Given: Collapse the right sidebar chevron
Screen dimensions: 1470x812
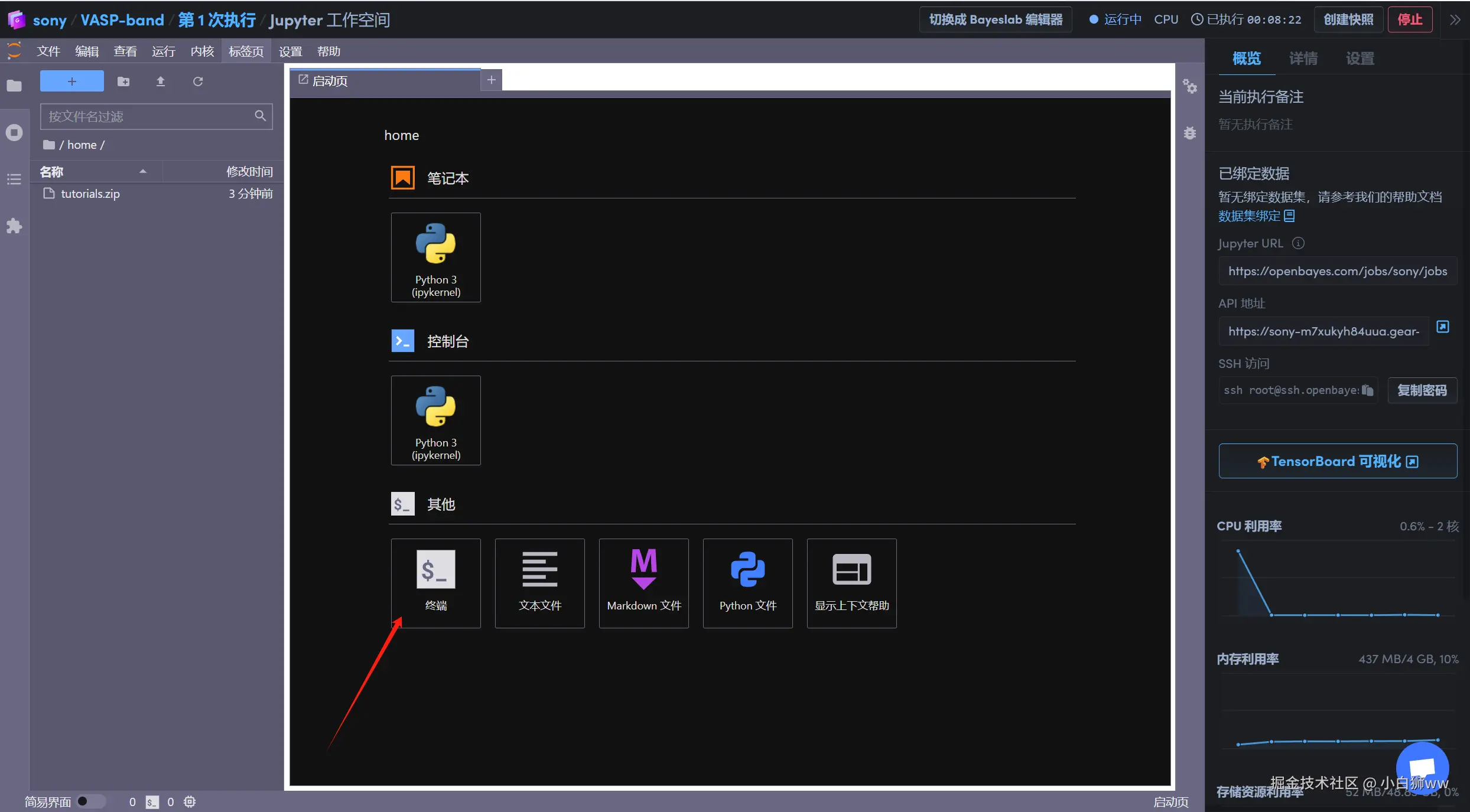Looking at the screenshot, I should click(1455, 20).
